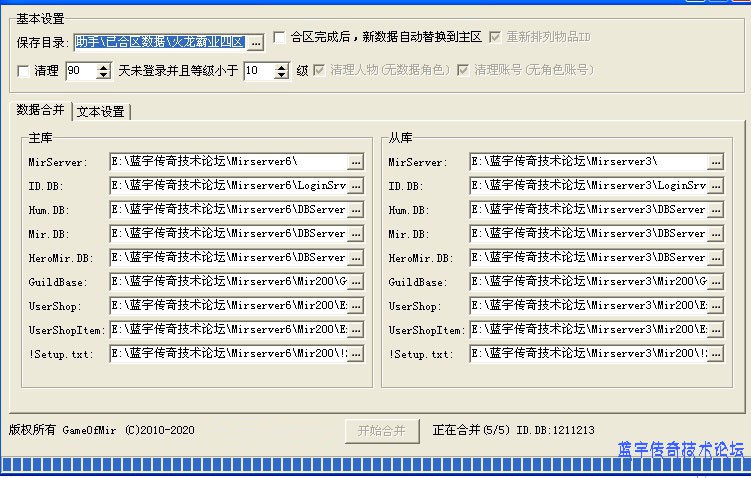Click browse button for 从库 !Setup.txt path

click(715, 354)
